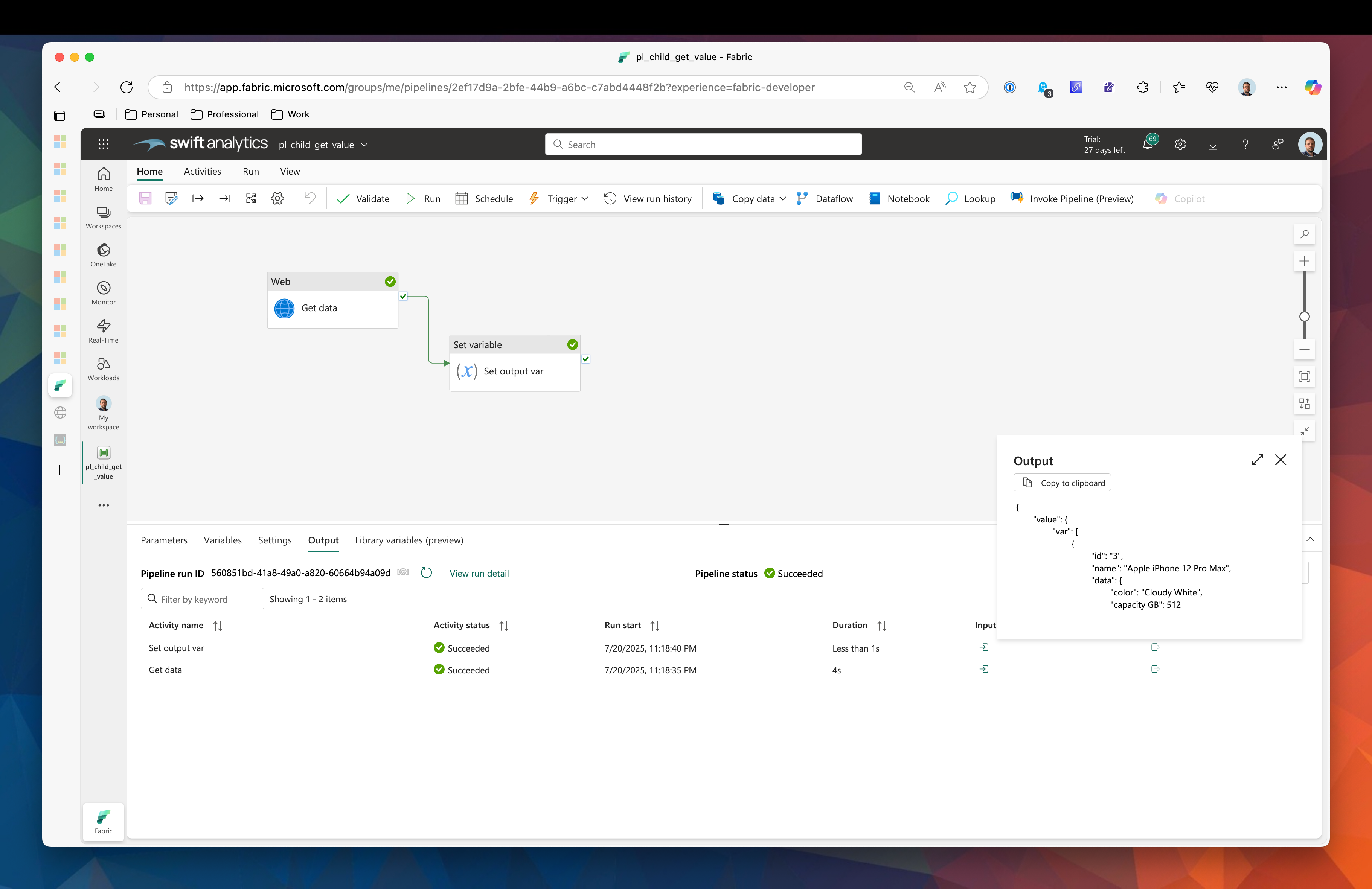The height and width of the screenshot is (889, 1372).
Task: View input of Set output var activity
Action: (984, 648)
